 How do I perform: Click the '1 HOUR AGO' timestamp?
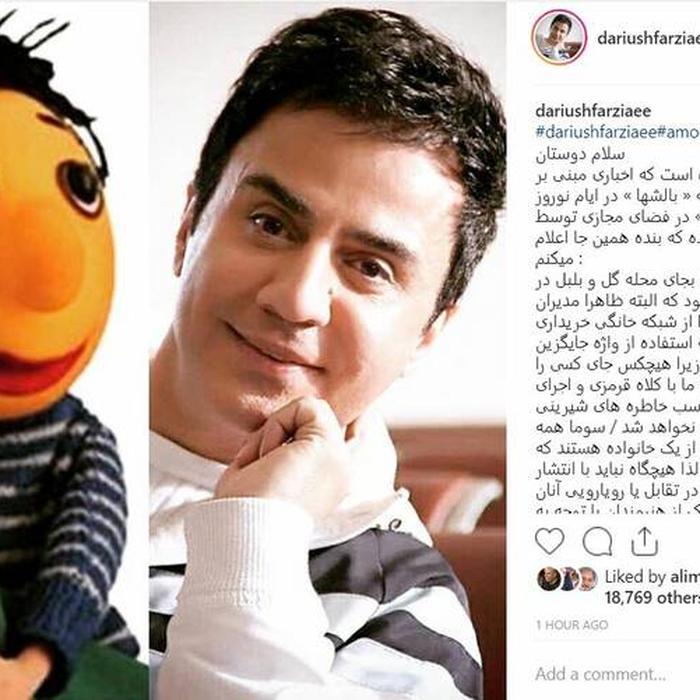pos(572,625)
